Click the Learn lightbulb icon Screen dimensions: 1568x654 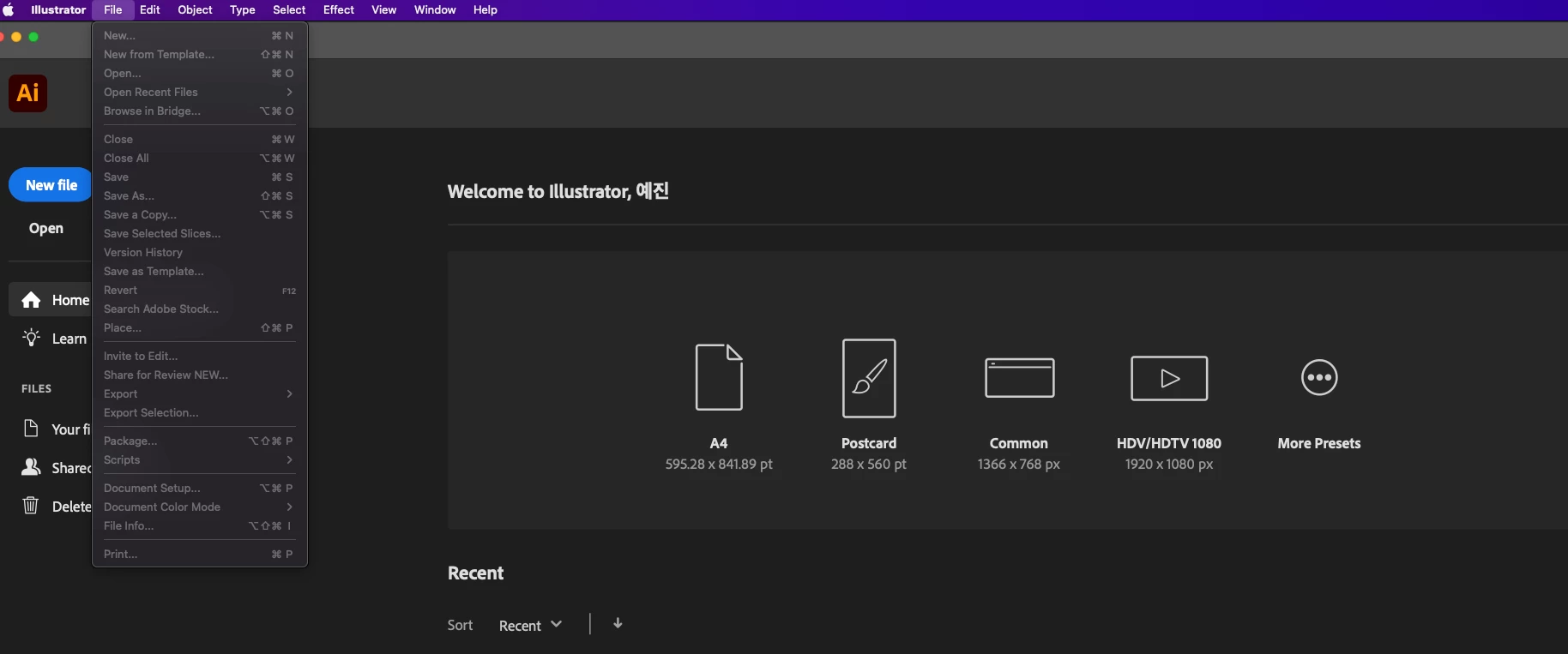(31, 338)
